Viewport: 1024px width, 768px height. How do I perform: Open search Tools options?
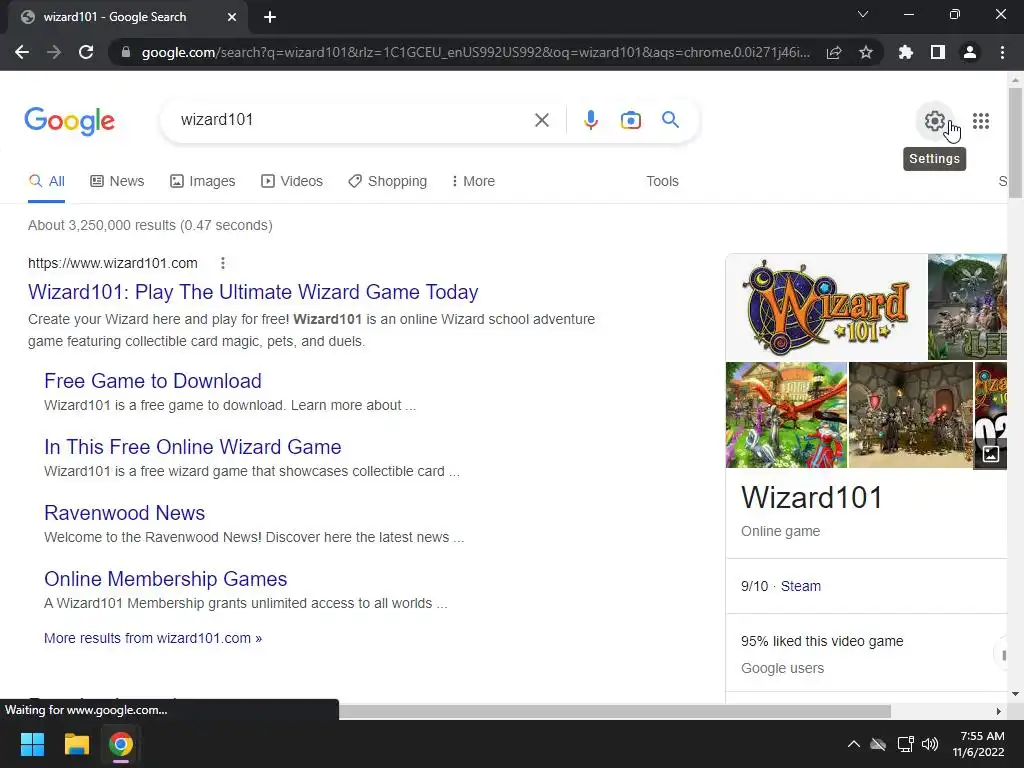pyautogui.click(x=662, y=182)
